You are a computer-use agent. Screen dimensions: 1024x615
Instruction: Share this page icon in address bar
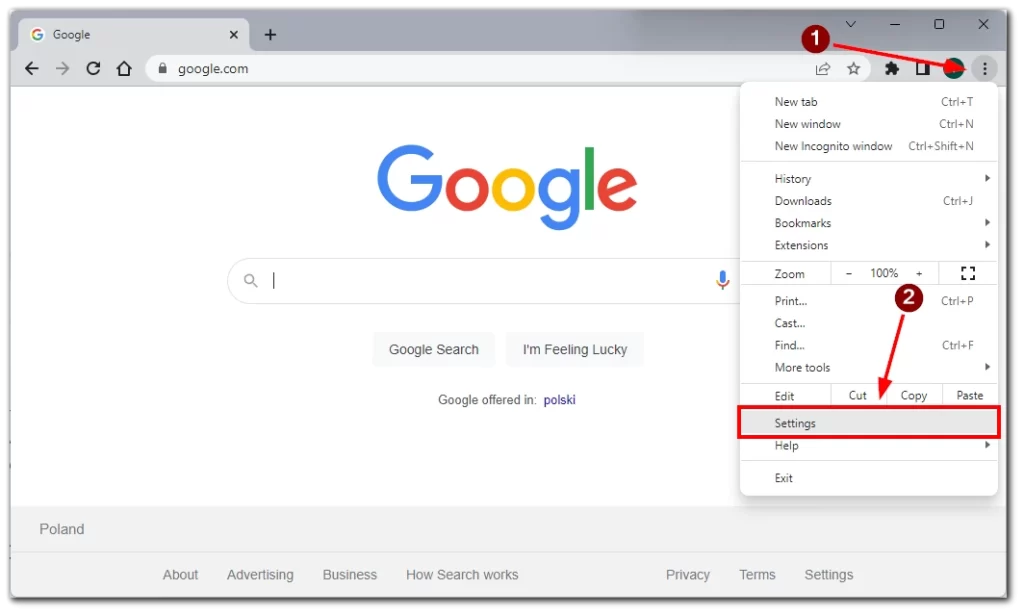pos(823,69)
